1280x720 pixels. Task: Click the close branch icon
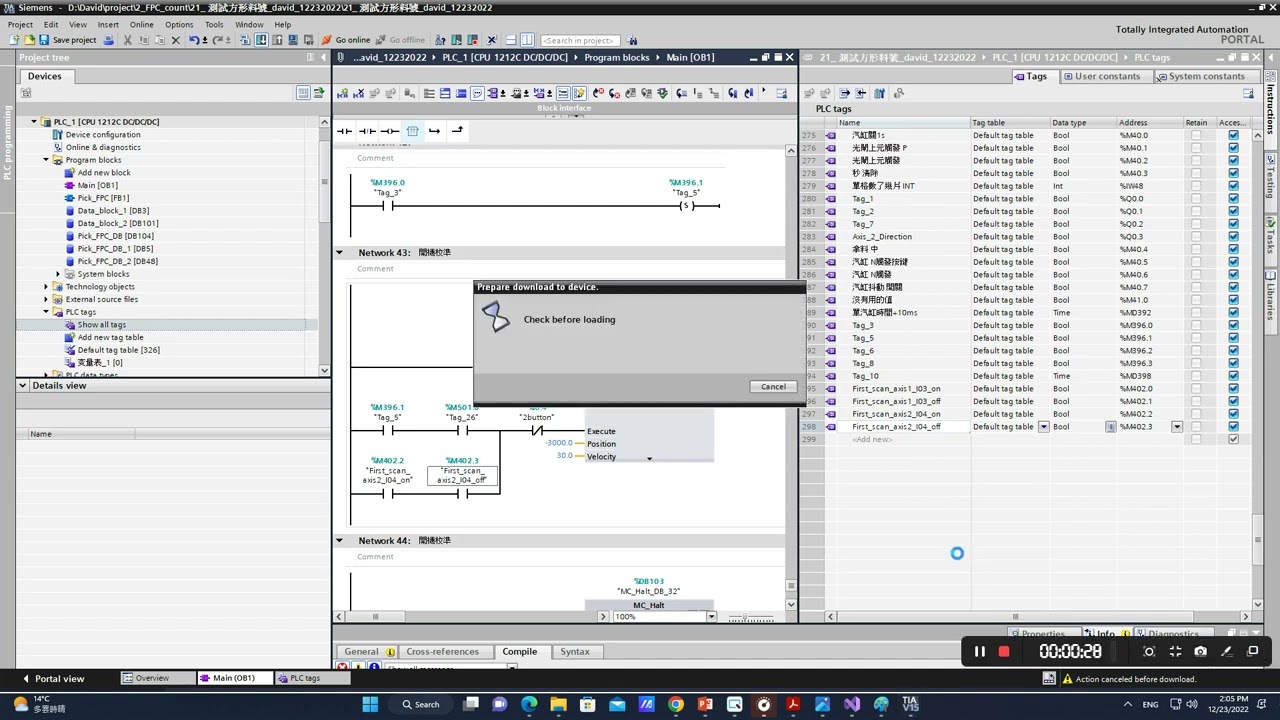tap(457, 131)
